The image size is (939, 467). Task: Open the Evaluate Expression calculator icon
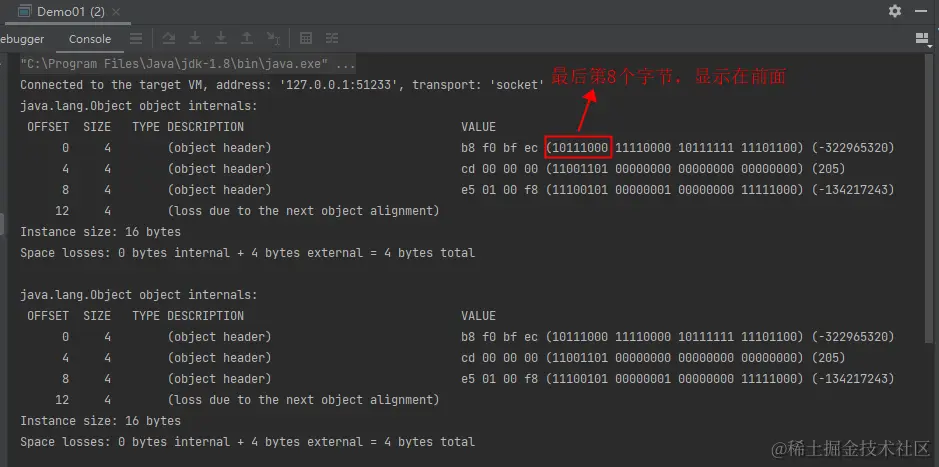[x=305, y=39]
